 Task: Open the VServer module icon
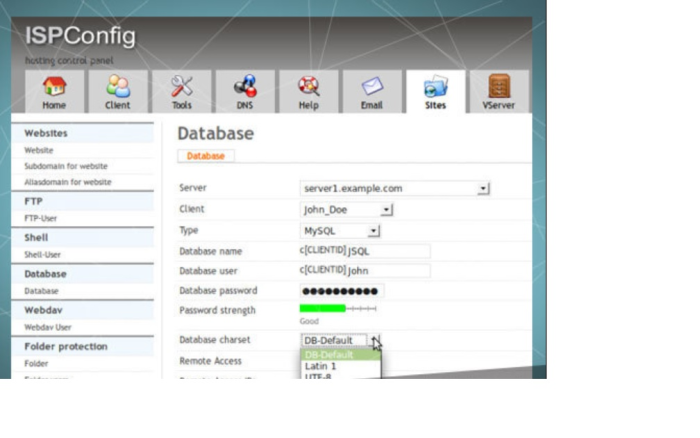[x=499, y=89]
